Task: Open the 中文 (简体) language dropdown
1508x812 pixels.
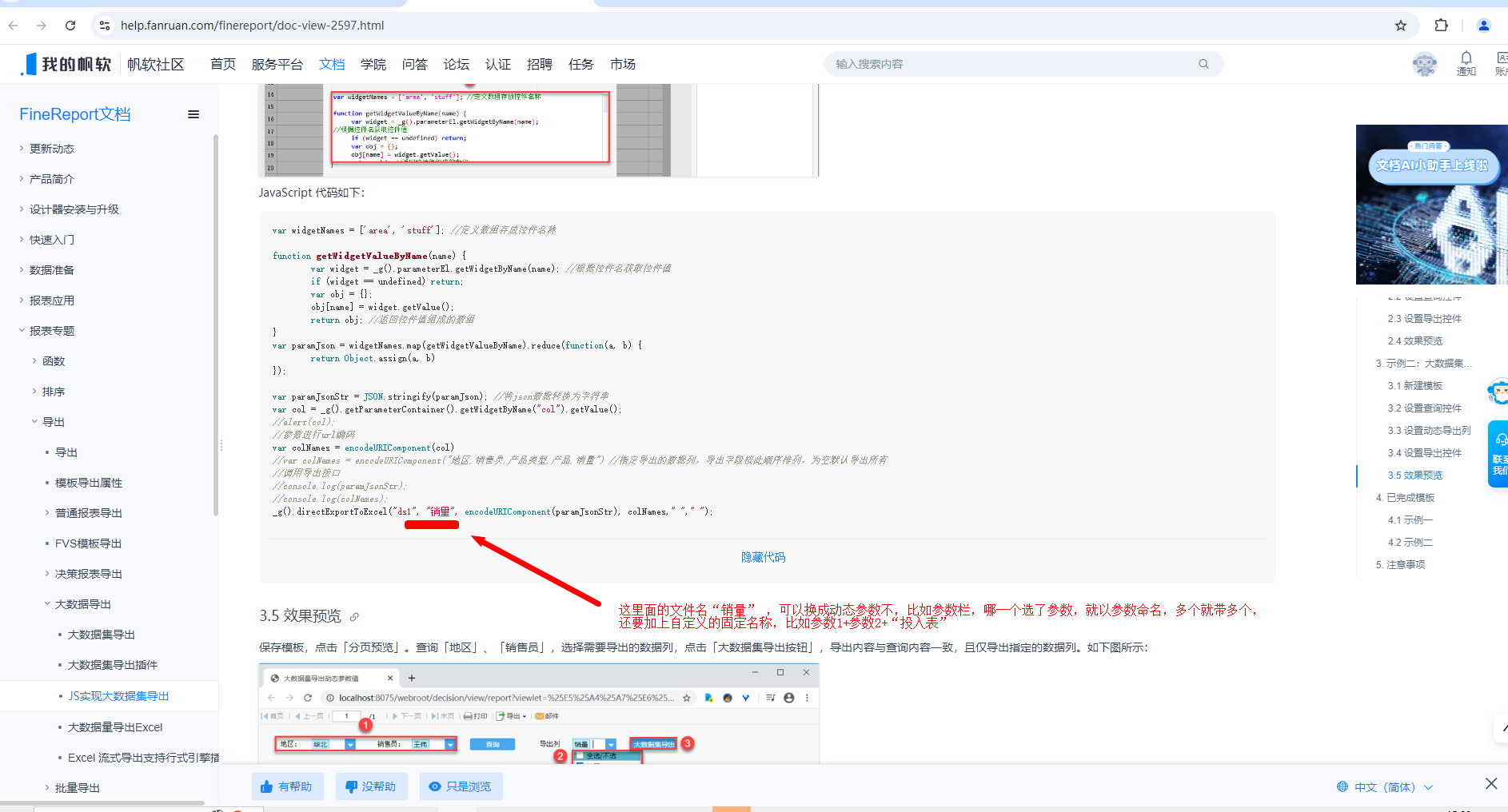Action: (x=1385, y=787)
